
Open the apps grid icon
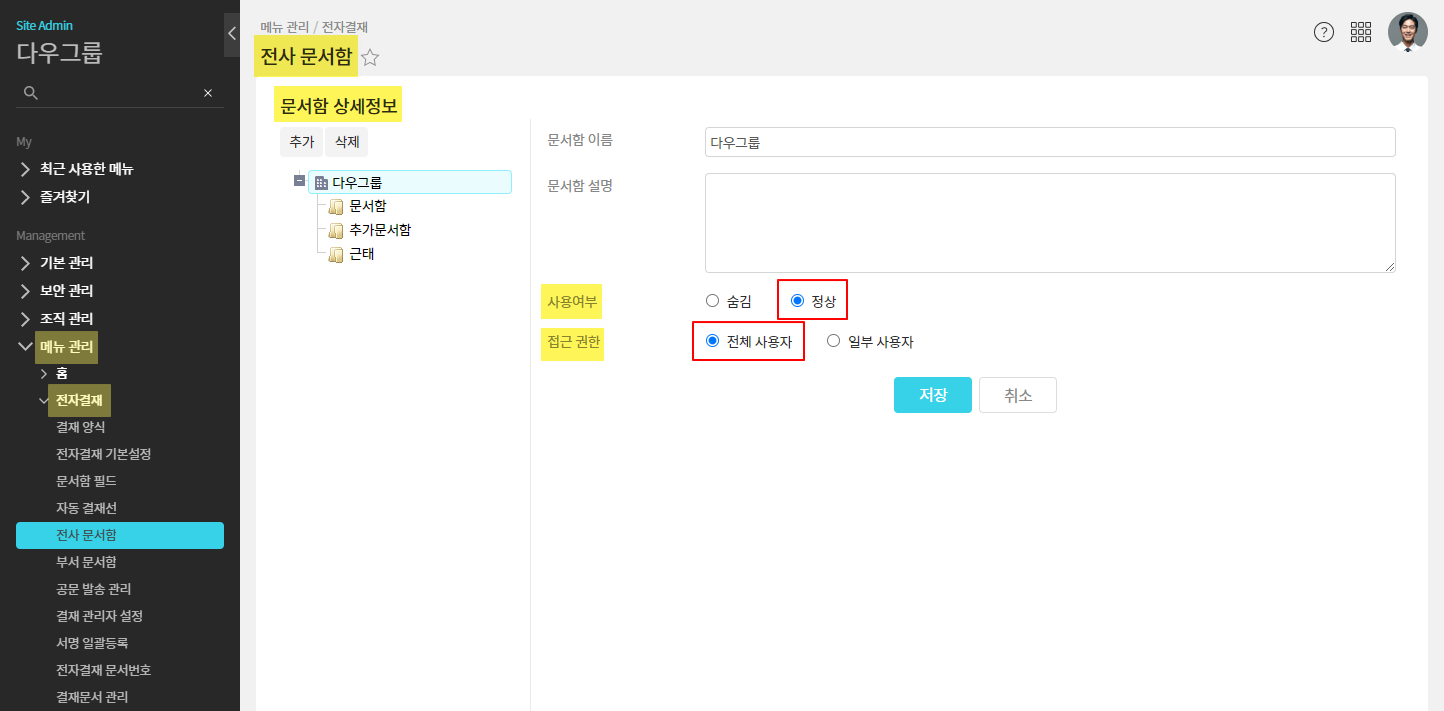click(x=1361, y=32)
